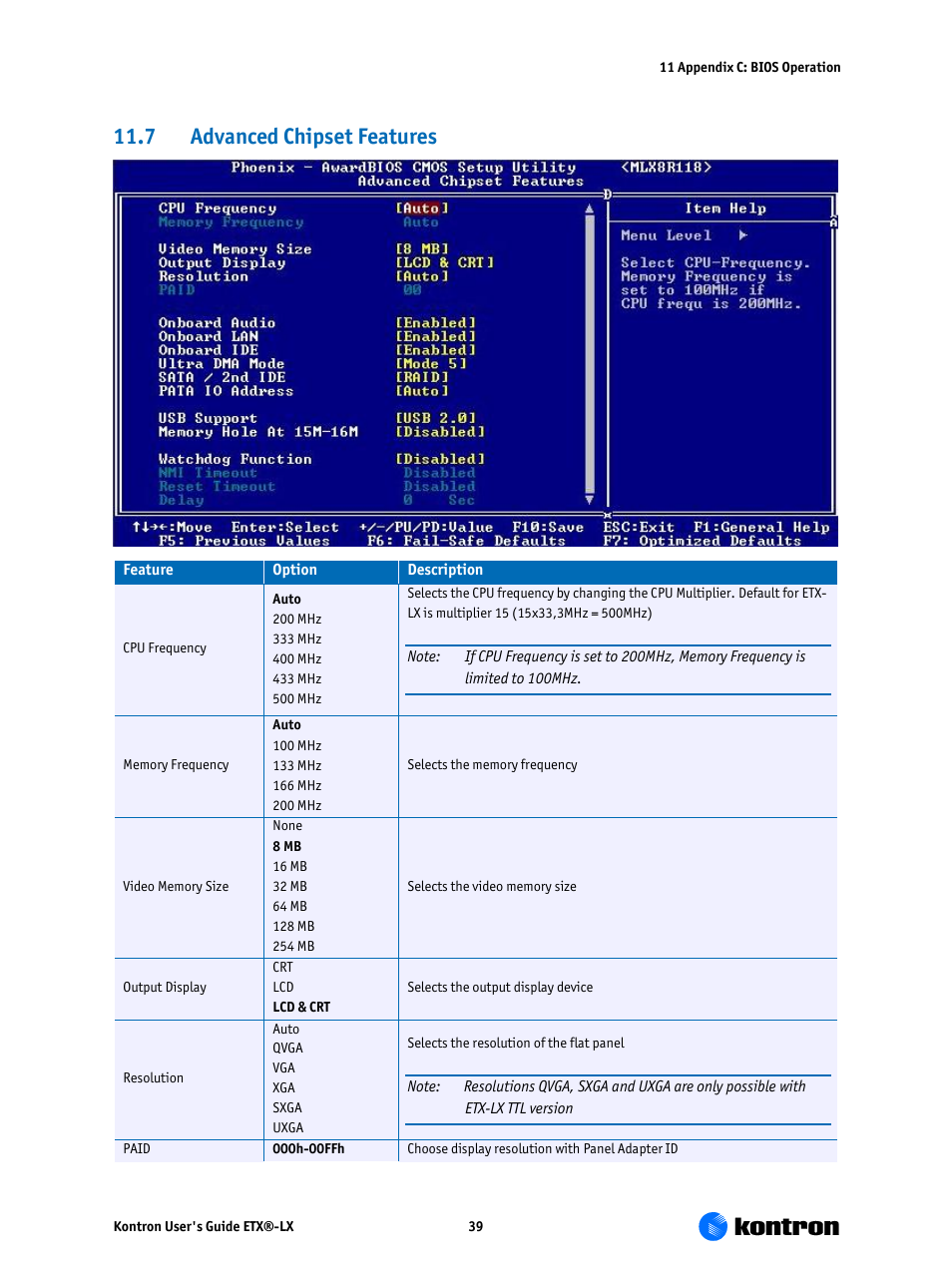
Task: Select the Video Memory Size BIOS entry
Action: 236,249
